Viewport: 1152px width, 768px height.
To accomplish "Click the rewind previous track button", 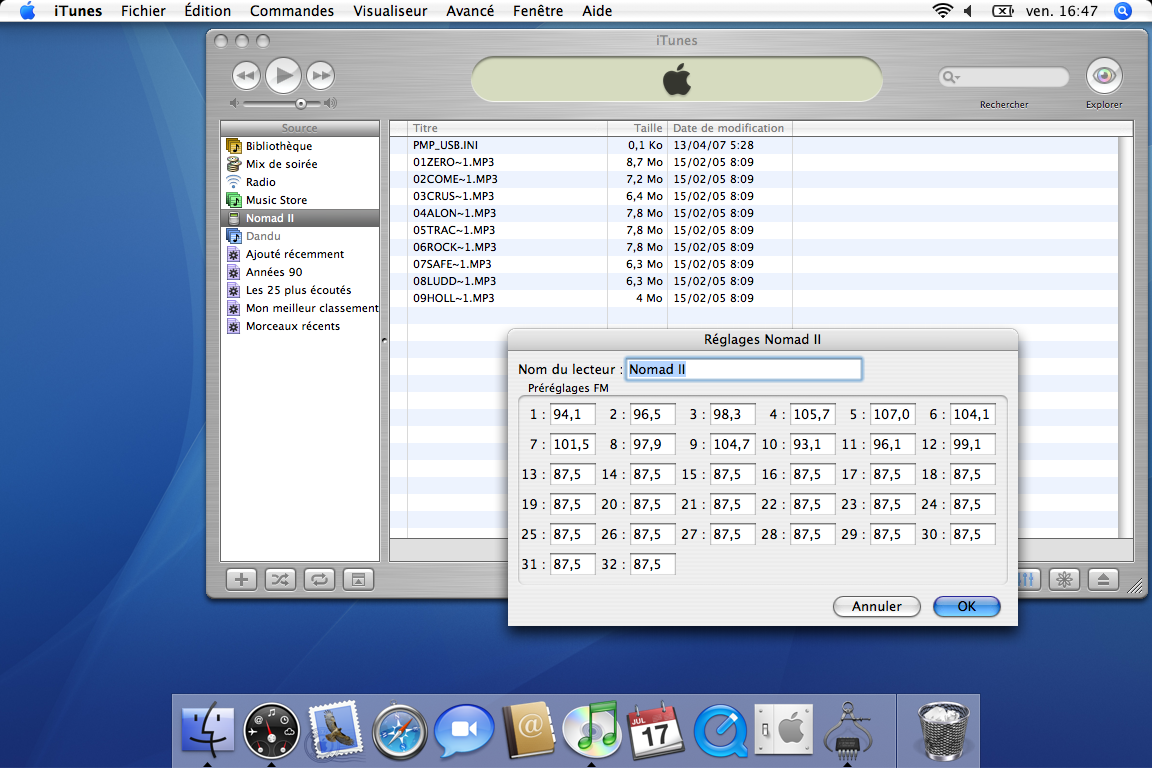I will (246, 75).
